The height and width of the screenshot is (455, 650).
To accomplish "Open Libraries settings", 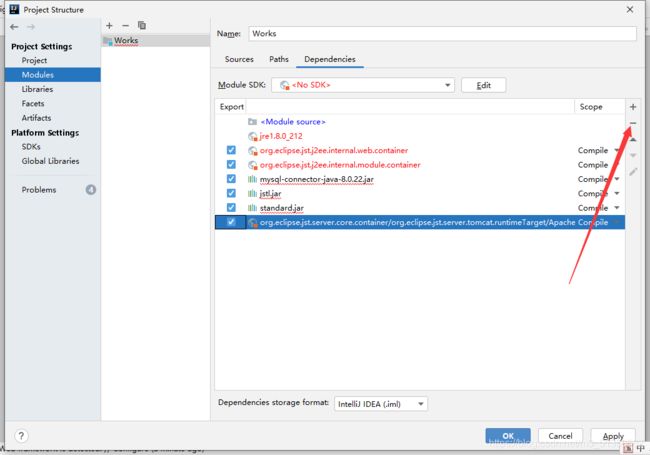I will [37, 89].
